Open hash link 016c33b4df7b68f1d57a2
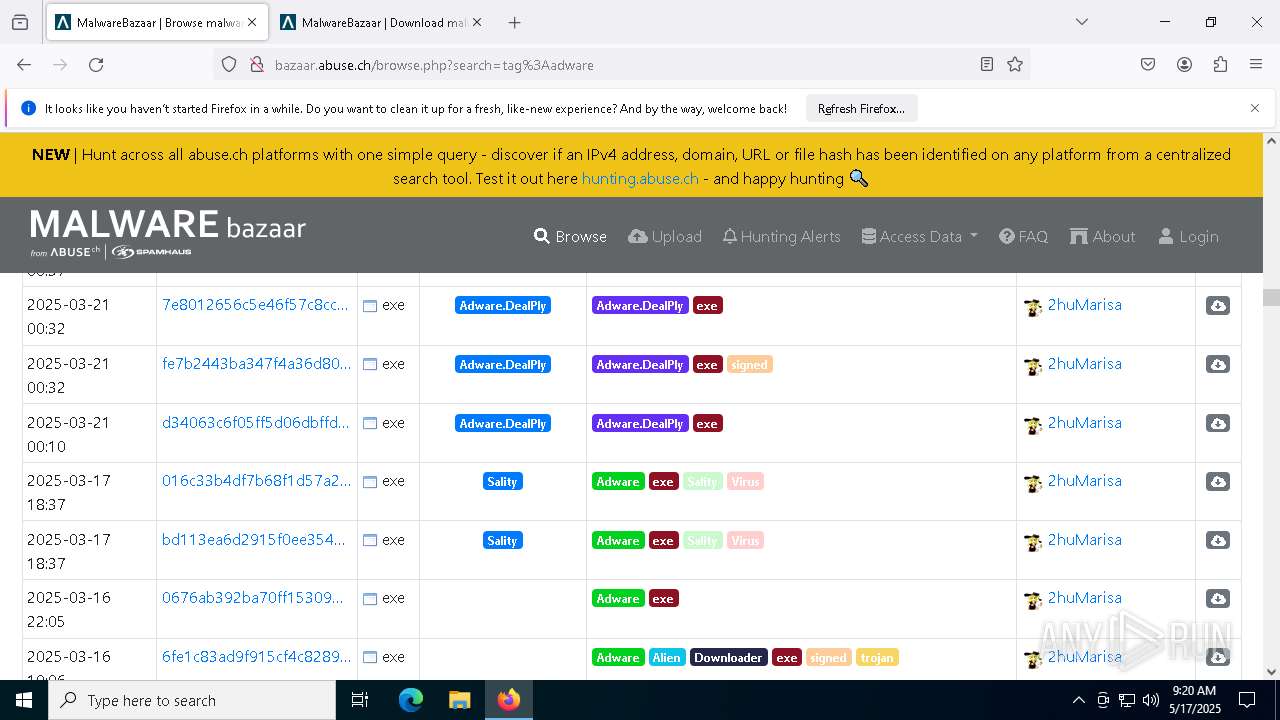Image resolution: width=1280 pixels, height=720 pixels. pos(256,481)
